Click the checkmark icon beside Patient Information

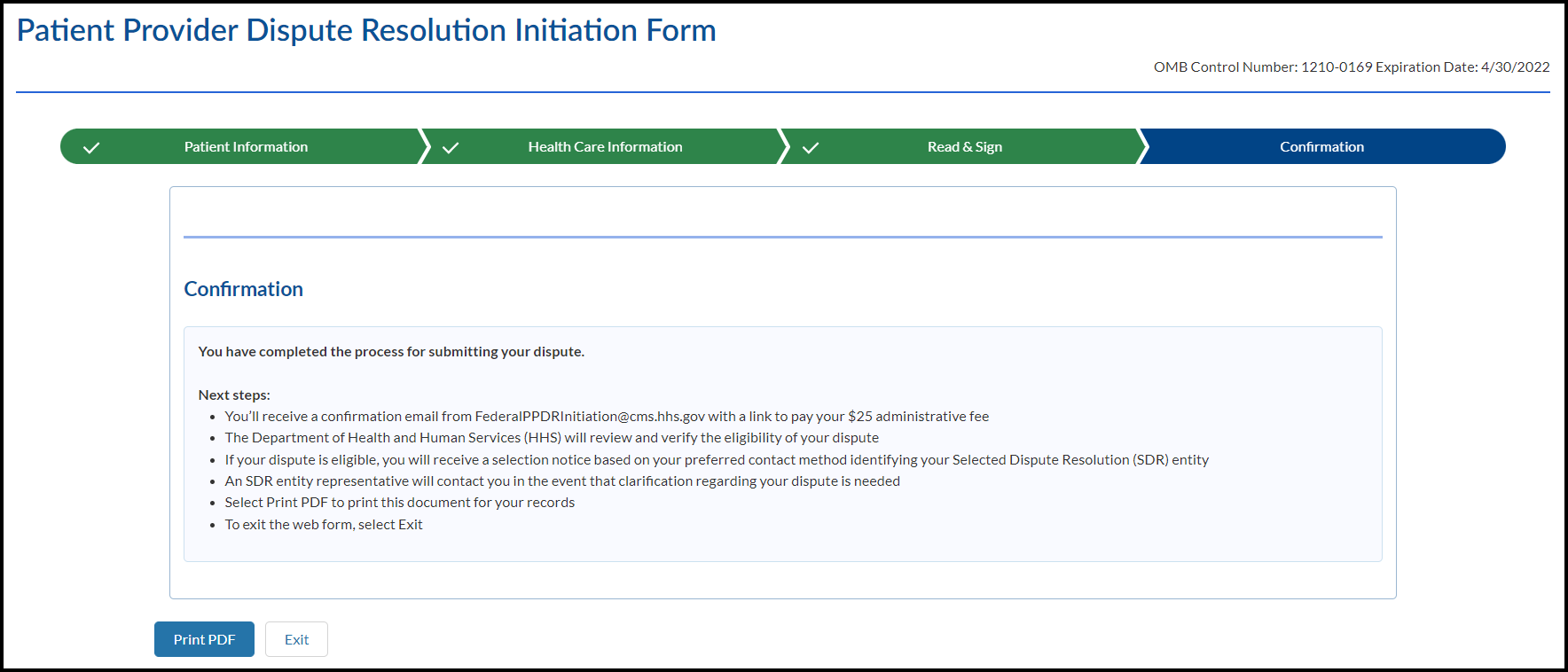[91, 147]
